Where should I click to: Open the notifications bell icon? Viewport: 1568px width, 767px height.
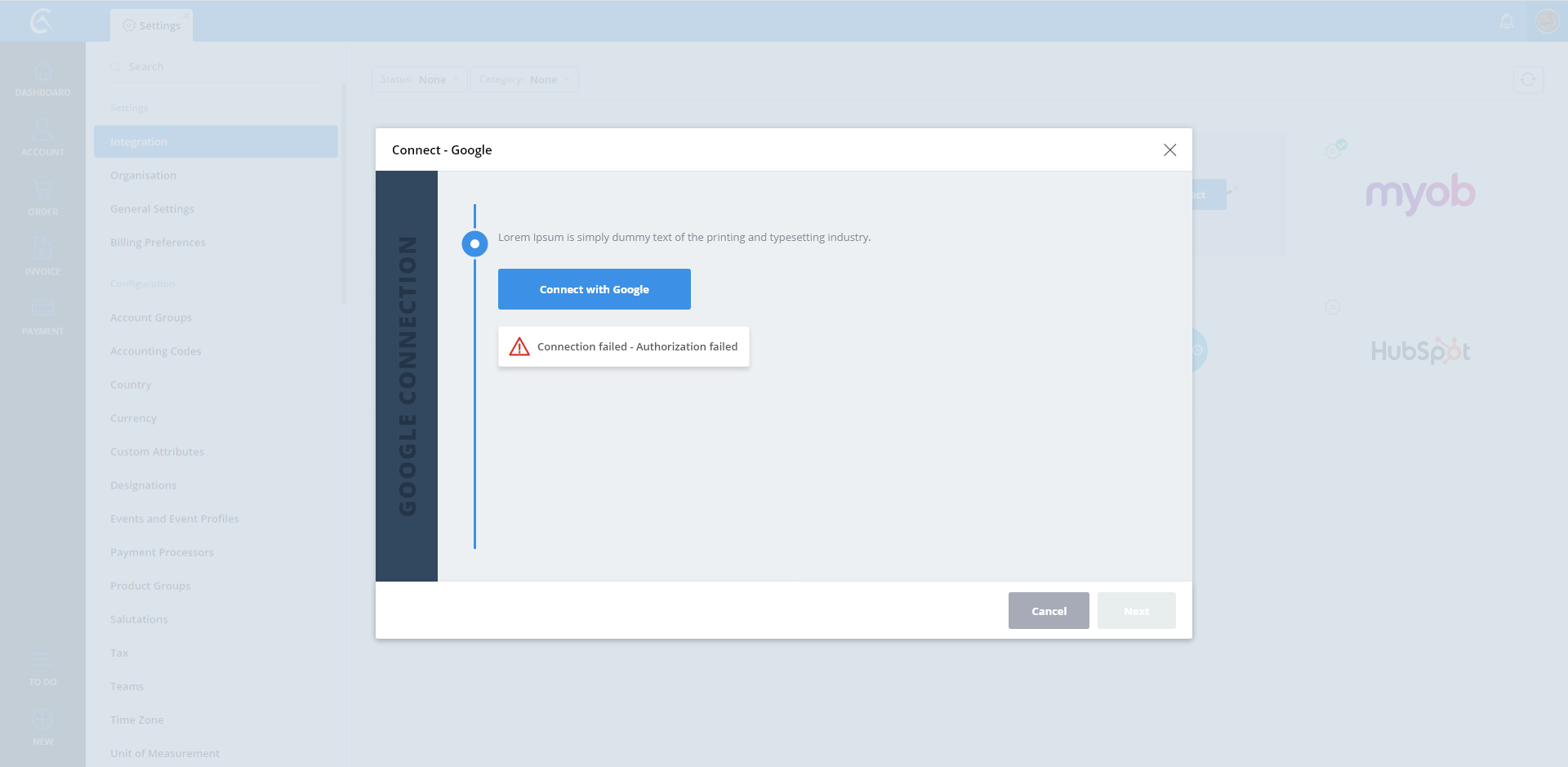[x=1507, y=21]
